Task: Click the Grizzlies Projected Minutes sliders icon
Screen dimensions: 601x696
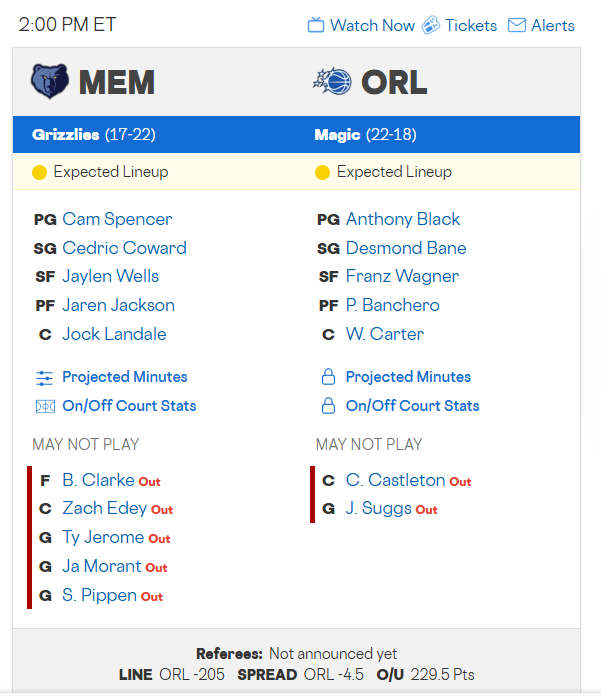Action: tap(44, 378)
